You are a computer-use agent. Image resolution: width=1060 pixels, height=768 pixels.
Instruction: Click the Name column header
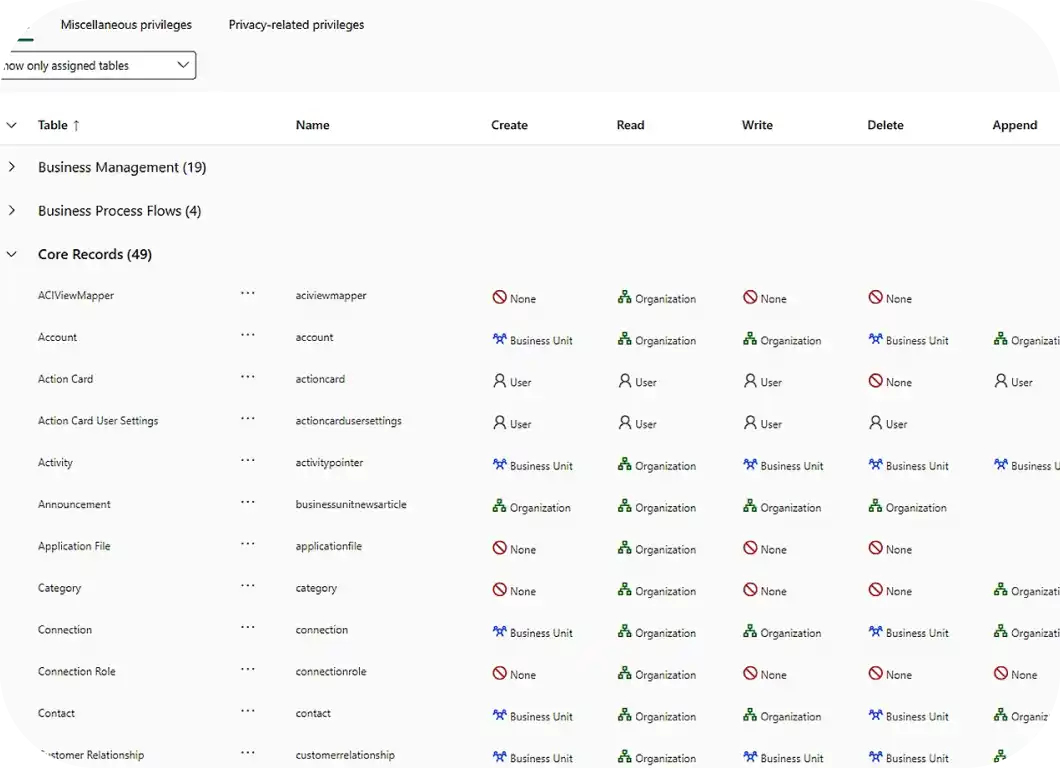click(x=312, y=125)
